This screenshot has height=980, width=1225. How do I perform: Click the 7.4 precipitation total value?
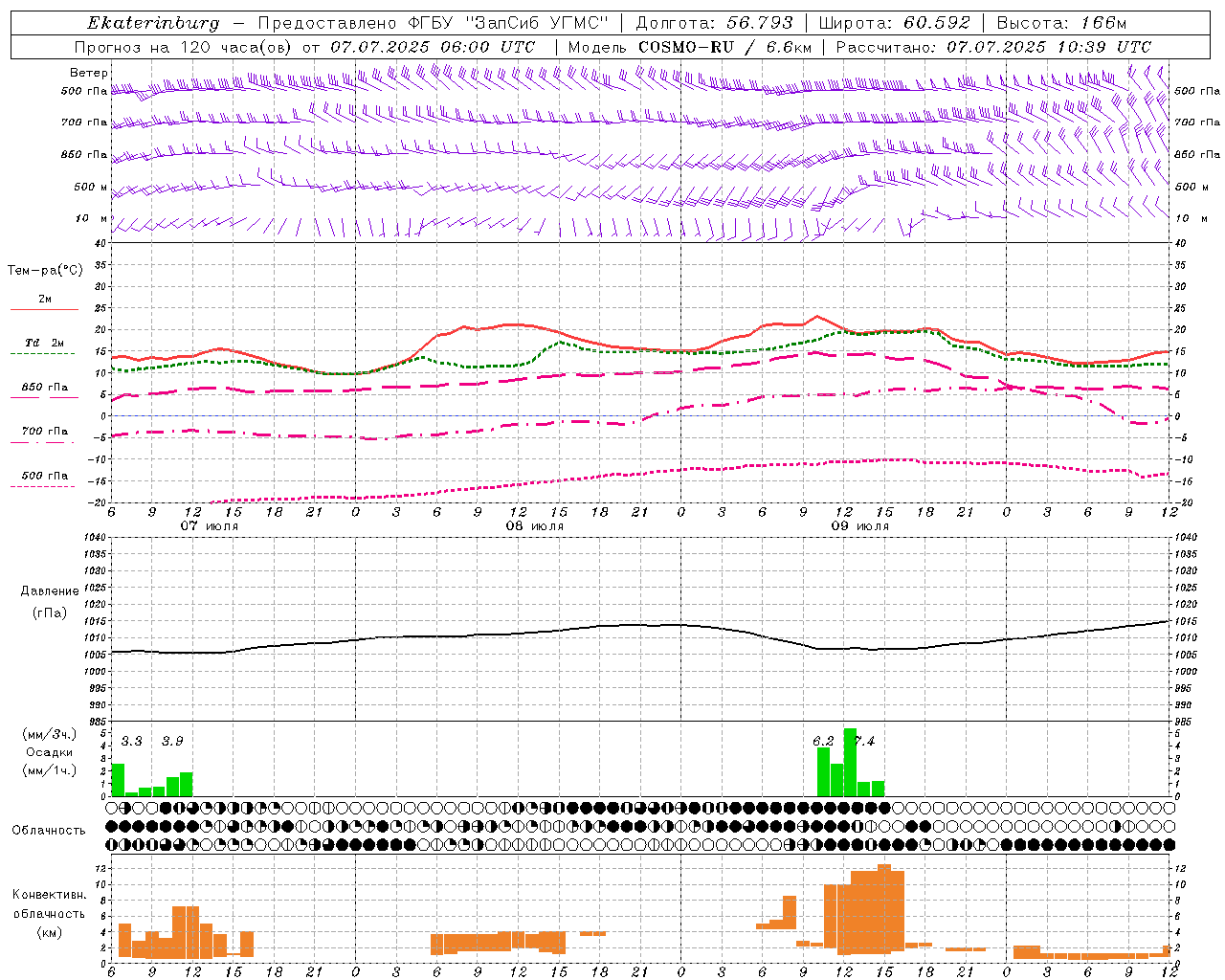[864, 742]
